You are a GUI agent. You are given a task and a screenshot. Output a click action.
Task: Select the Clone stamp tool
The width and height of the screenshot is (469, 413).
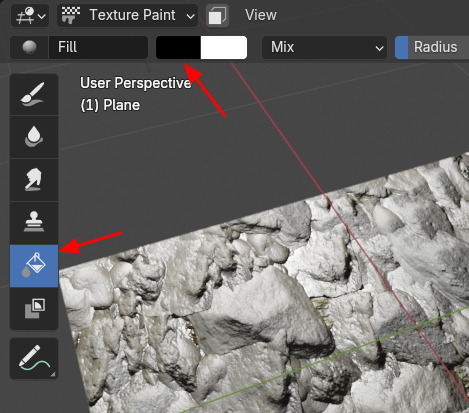coord(34,223)
